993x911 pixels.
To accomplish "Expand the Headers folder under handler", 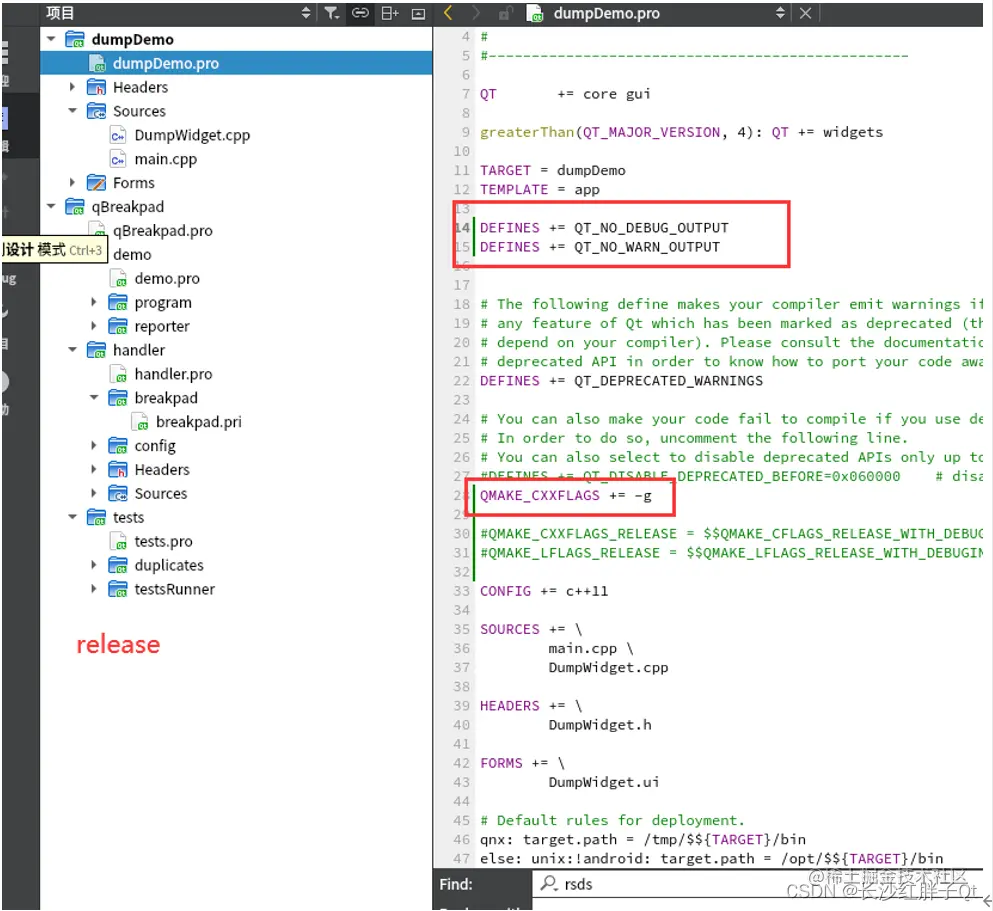I will pyautogui.click(x=94, y=470).
